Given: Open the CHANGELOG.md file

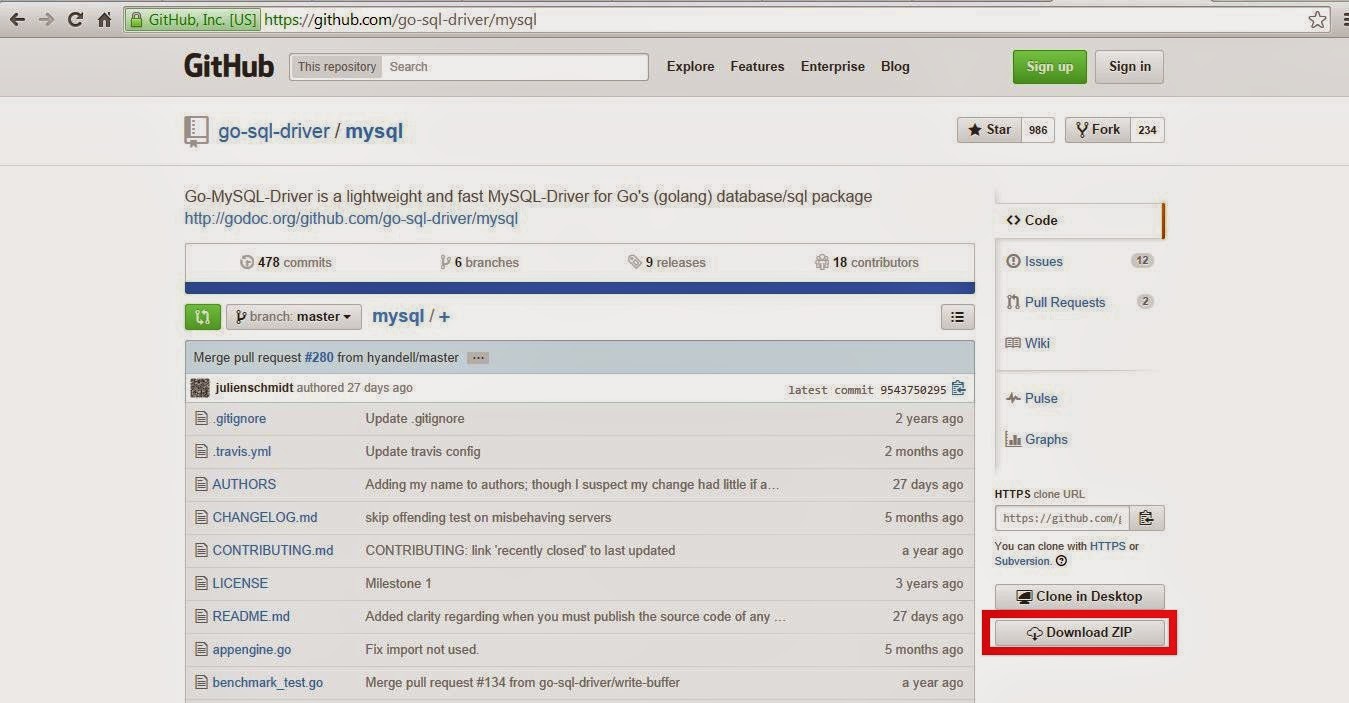Looking at the screenshot, I should pos(265,518).
